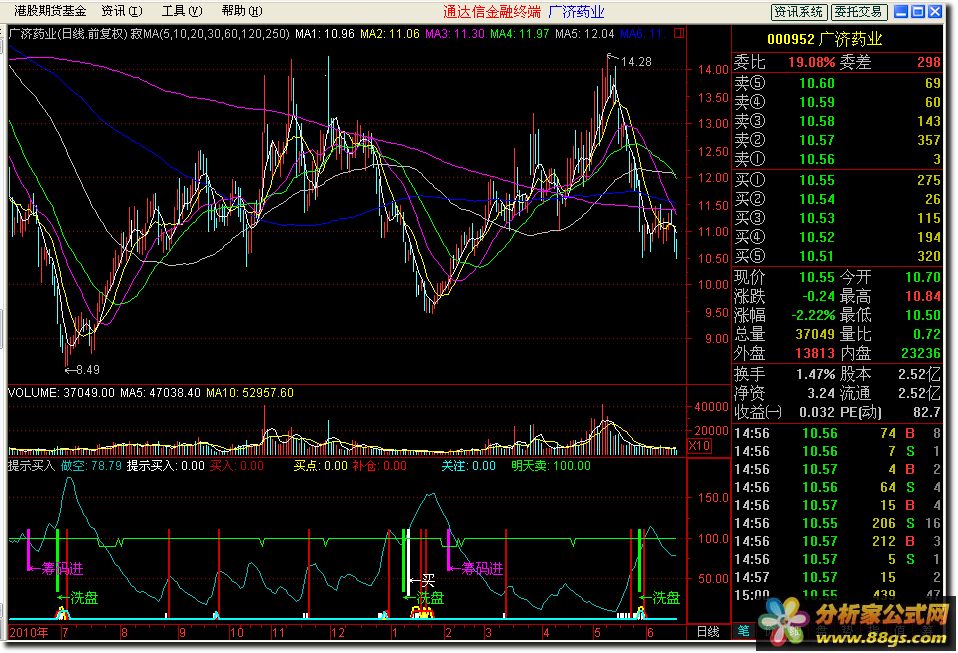The image size is (958, 653).
Task: Click the 8.49 low price label
Action: (x=87, y=370)
